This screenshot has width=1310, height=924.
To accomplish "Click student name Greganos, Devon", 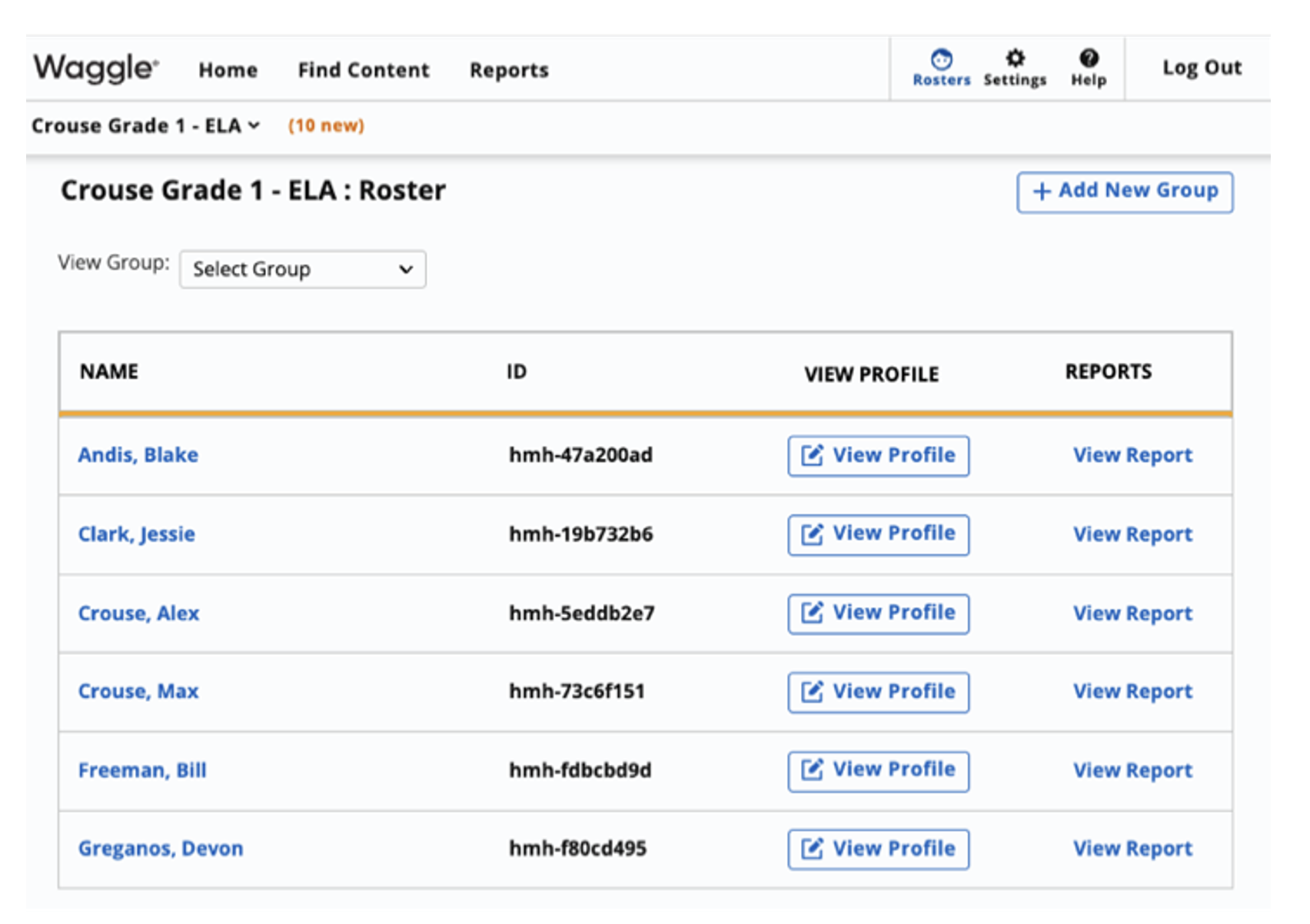I will point(161,849).
